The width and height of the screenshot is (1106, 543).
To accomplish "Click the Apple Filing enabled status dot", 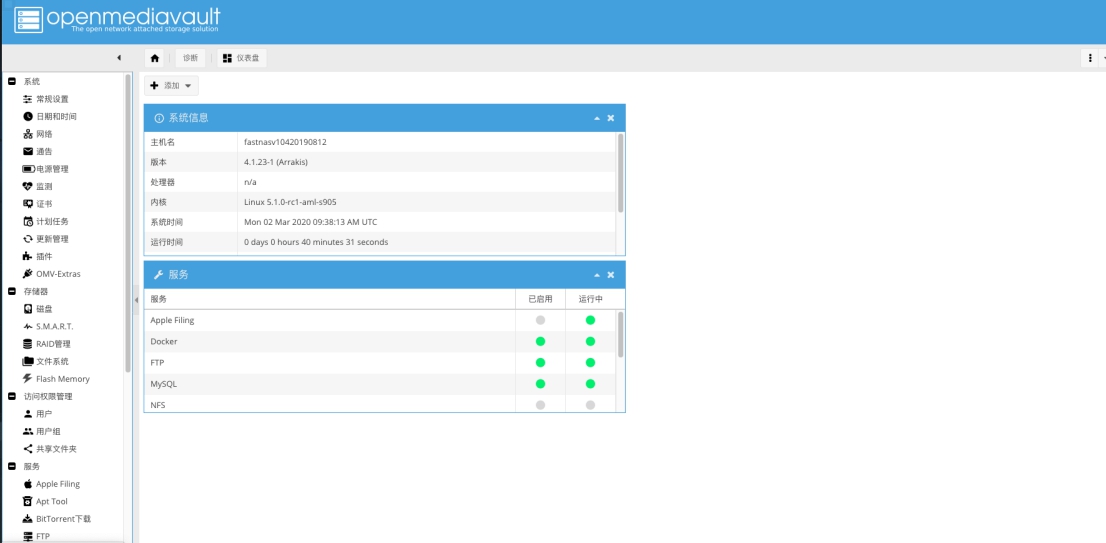I will click(x=540, y=320).
